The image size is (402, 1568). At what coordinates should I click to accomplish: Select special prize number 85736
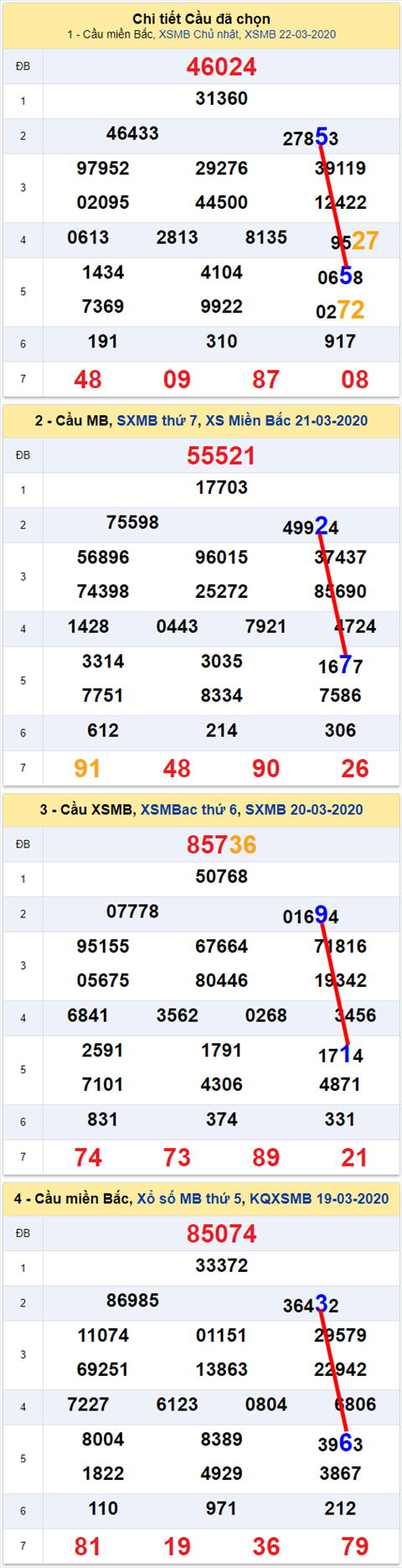tap(221, 845)
